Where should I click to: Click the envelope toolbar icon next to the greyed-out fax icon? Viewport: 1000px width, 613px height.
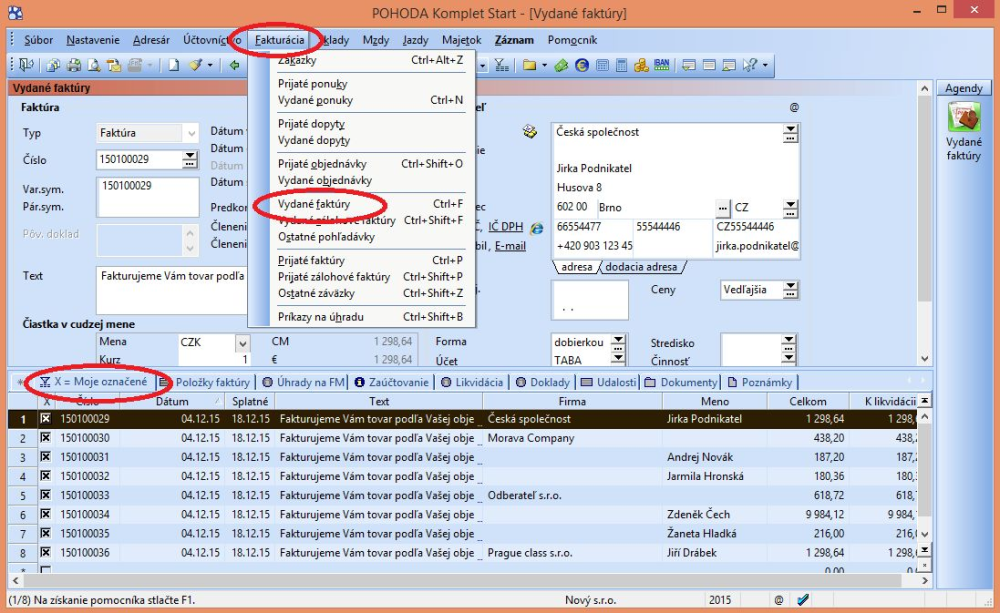tap(114, 65)
